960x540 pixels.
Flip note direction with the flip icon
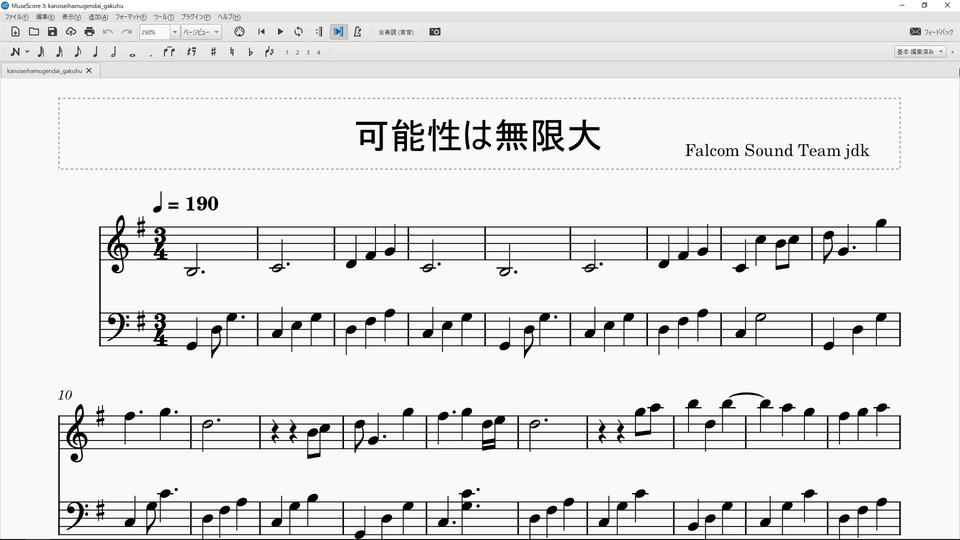coord(269,52)
